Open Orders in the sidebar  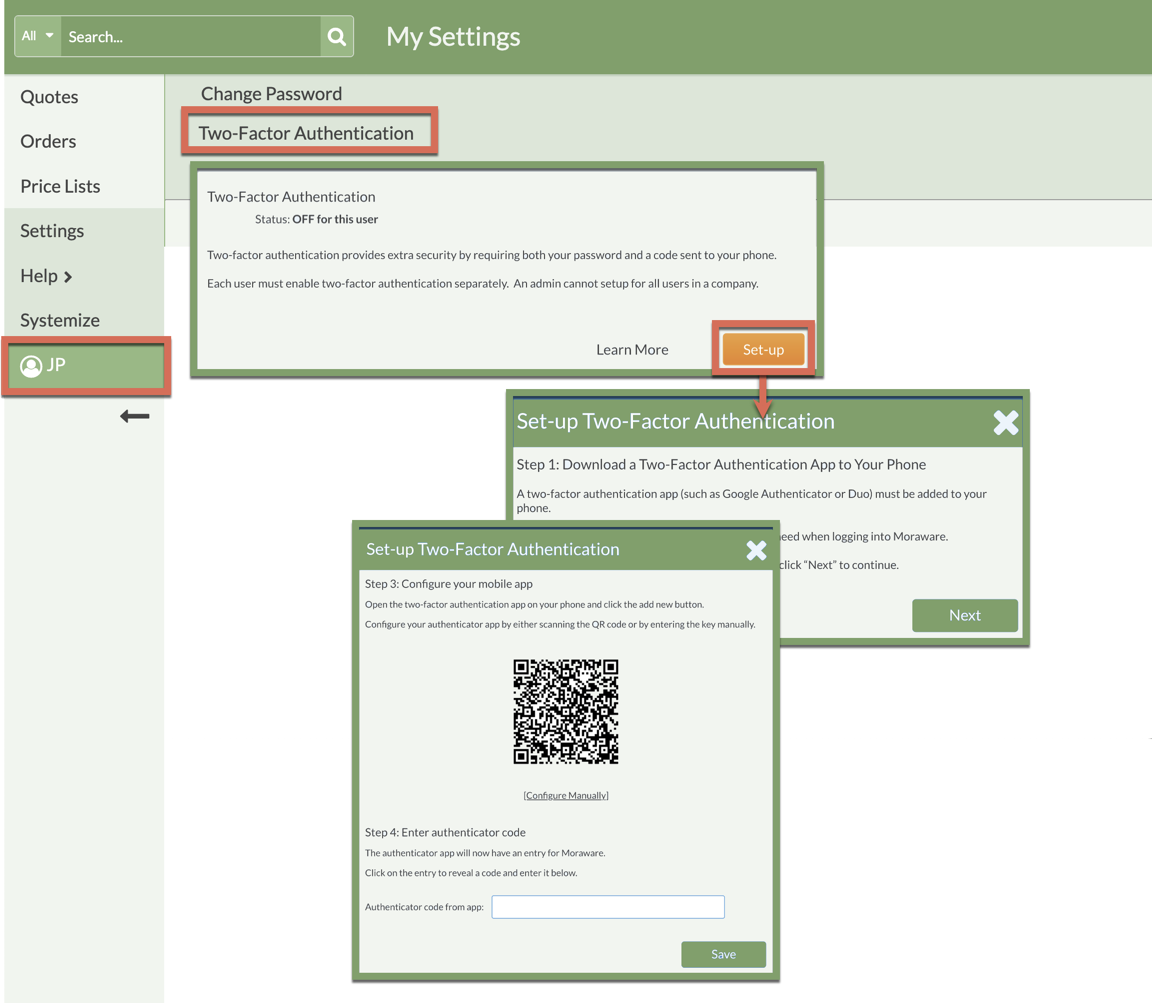48,141
